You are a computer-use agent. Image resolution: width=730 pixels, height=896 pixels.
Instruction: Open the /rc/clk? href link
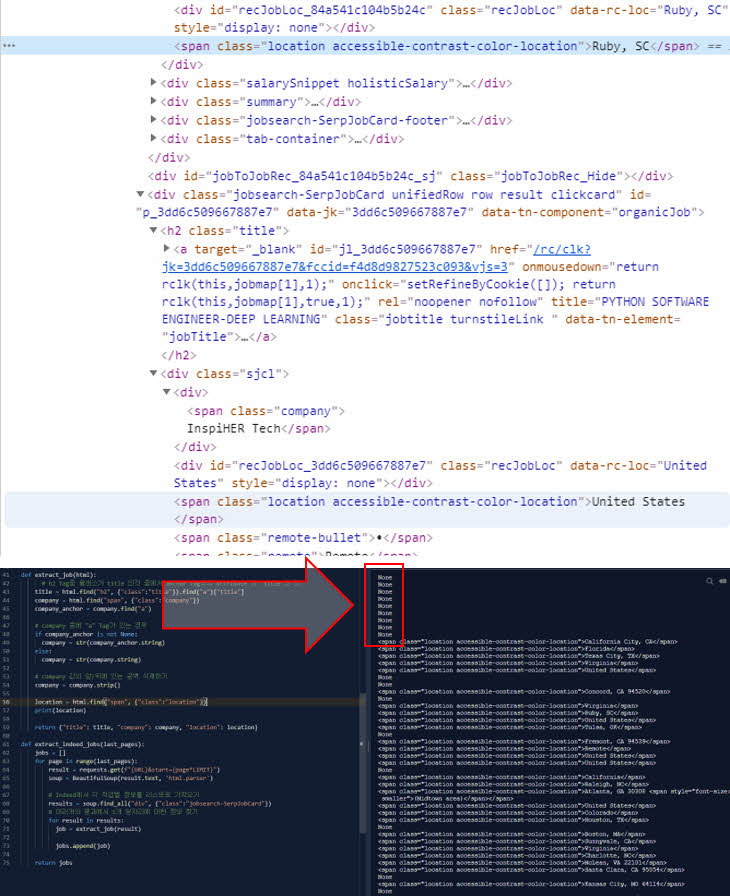click(x=562, y=249)
